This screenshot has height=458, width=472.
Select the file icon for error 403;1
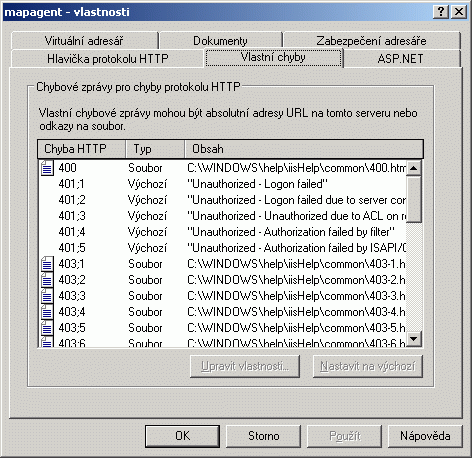[x=47, y=264]
